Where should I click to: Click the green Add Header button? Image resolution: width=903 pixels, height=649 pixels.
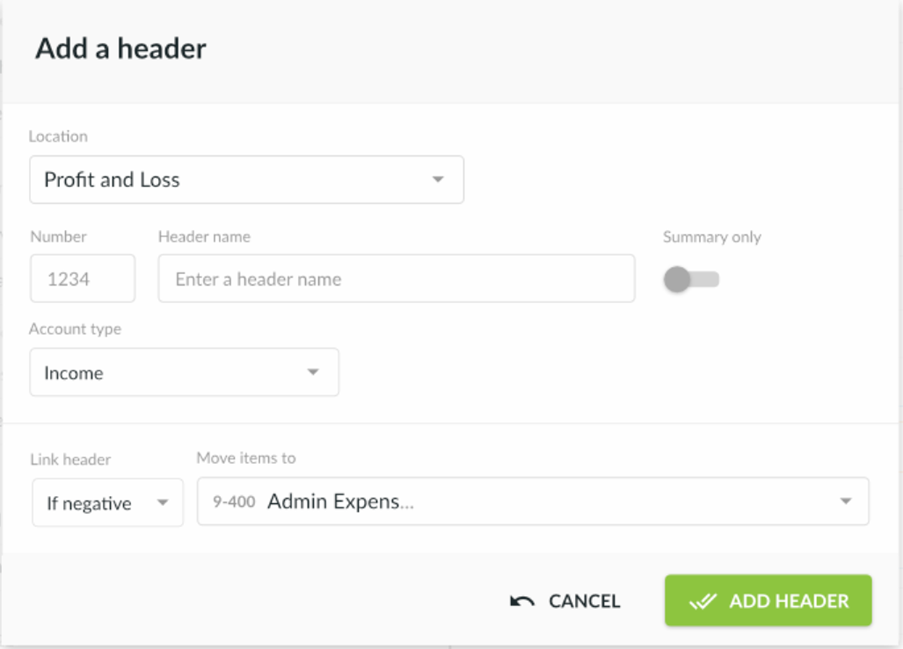768,601
